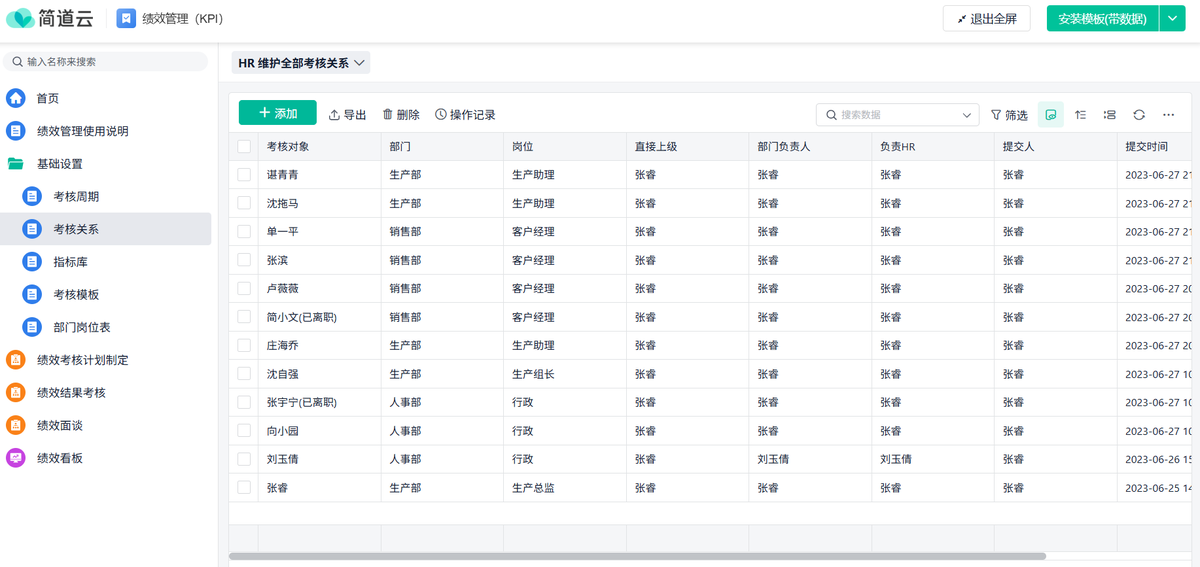The image size is (1200, 567).
Task: Open 指标库 in the sidebar
Action: point(68,262)
